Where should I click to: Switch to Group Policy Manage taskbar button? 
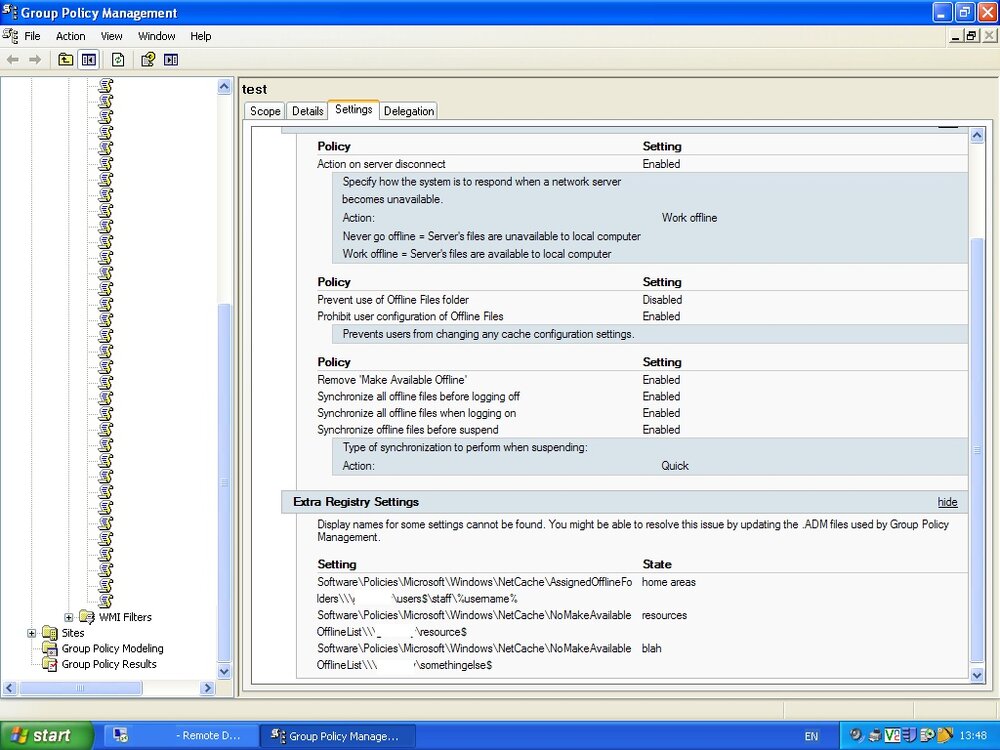point(338,735)
